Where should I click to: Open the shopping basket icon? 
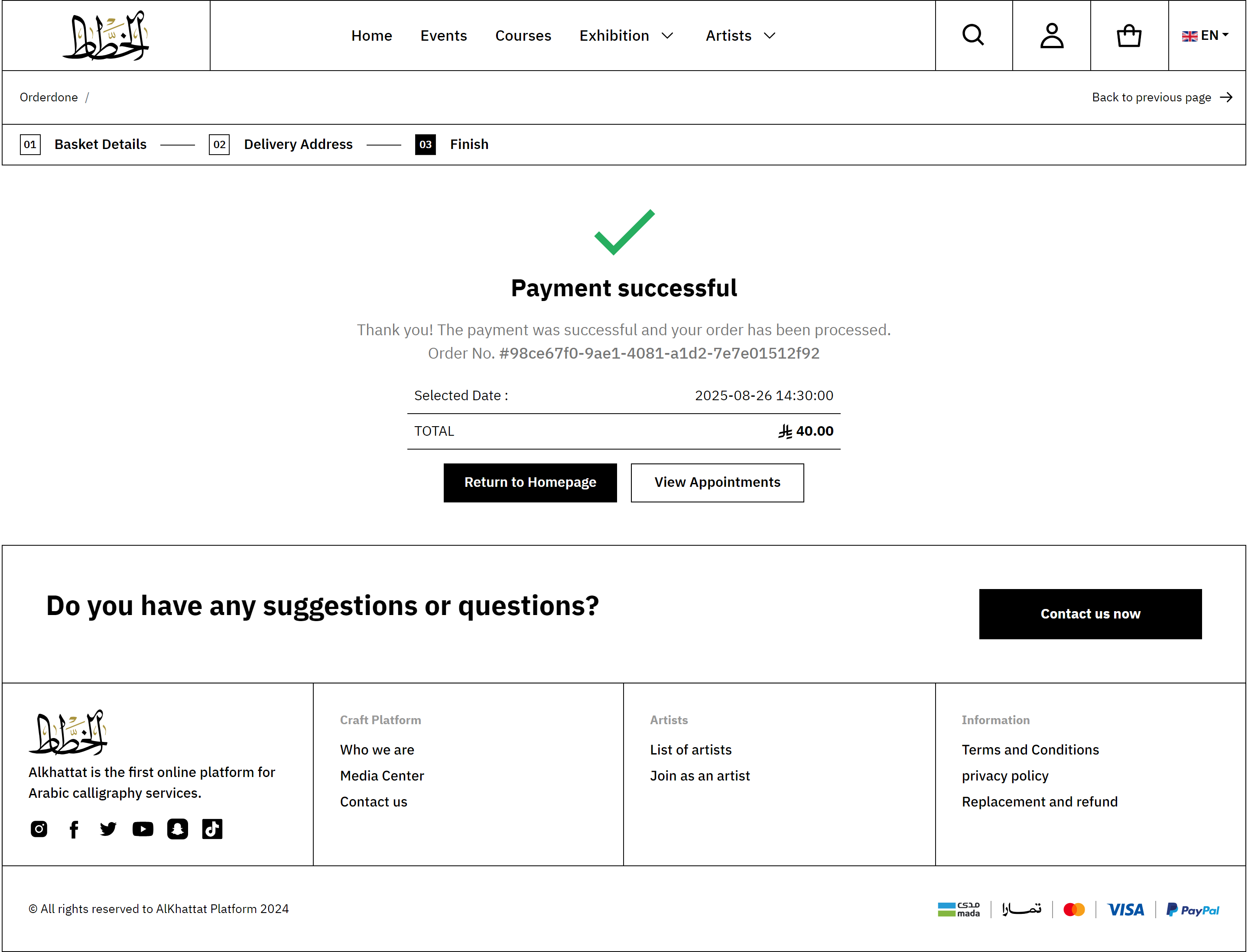(x=1128, y=35)
